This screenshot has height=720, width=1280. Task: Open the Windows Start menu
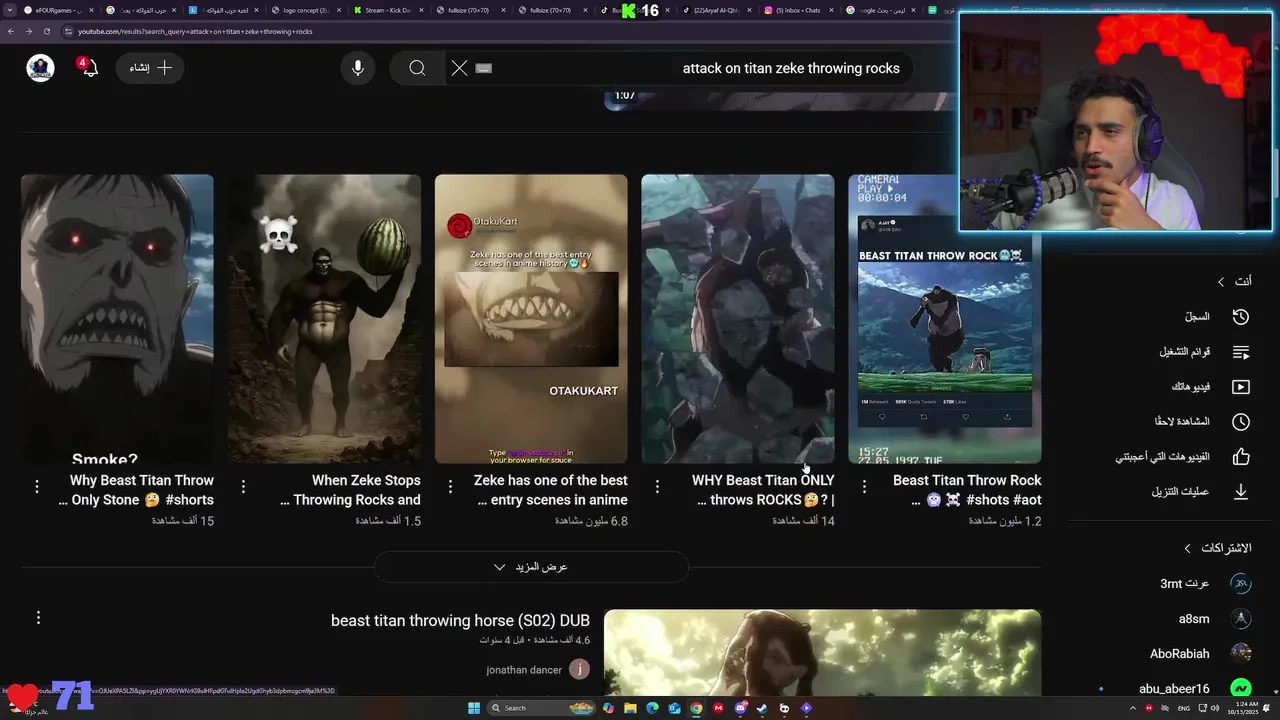474,708
